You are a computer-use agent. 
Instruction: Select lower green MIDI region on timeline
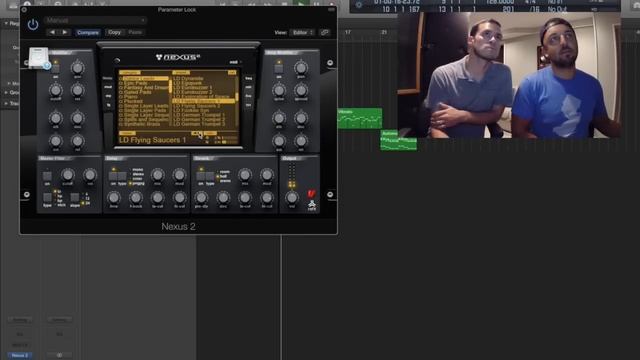click(x=398, y=140)
